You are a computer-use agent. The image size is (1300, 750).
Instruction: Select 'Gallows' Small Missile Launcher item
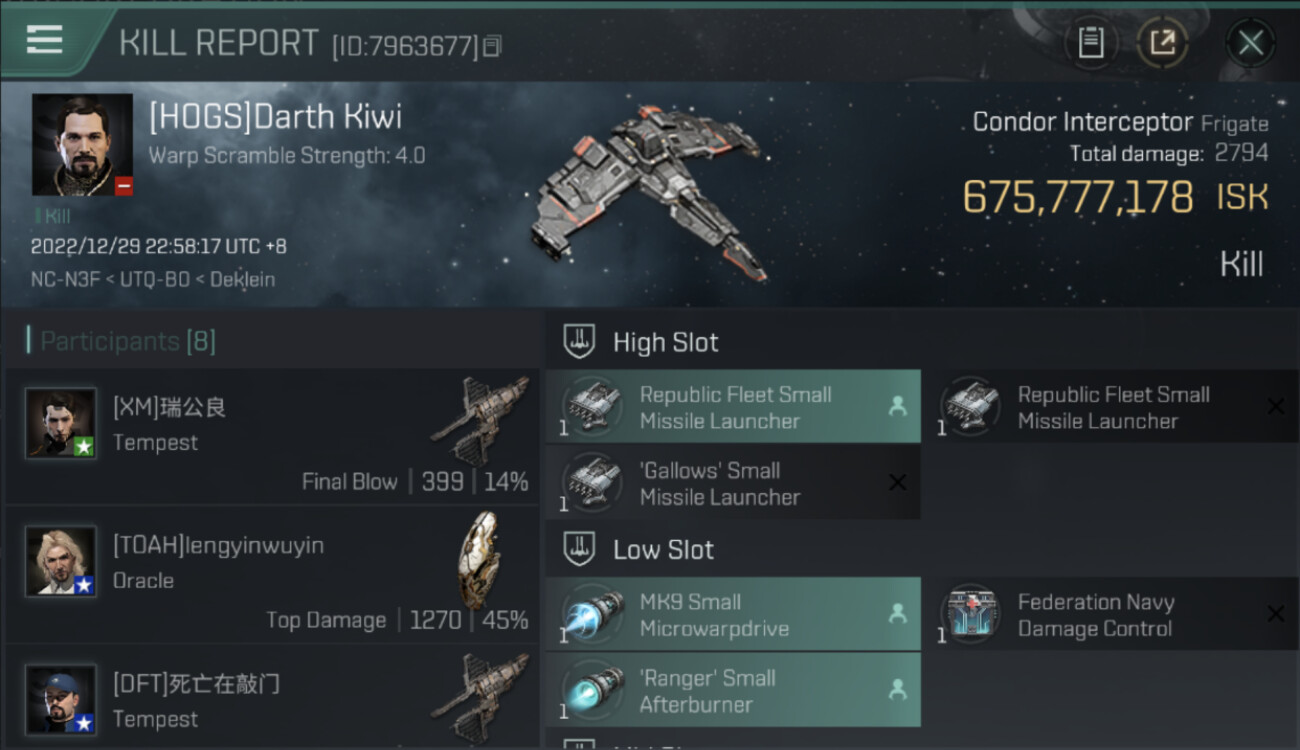coord(733,483)
